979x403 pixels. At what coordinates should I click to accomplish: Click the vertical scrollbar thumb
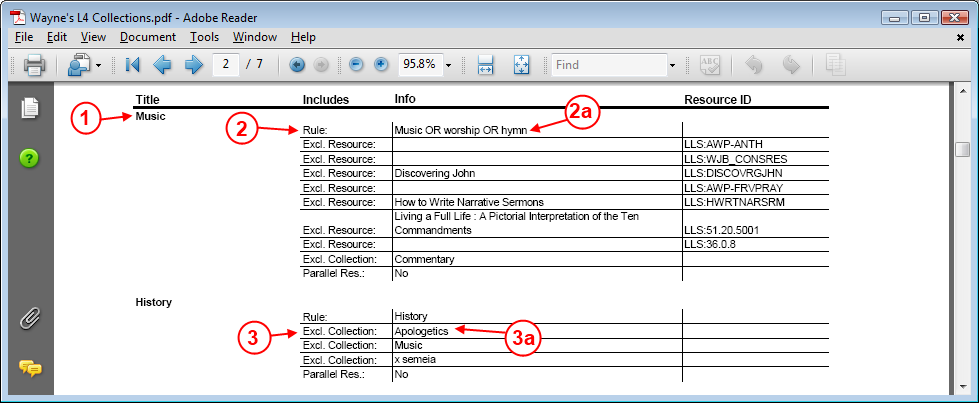point(963,150)
